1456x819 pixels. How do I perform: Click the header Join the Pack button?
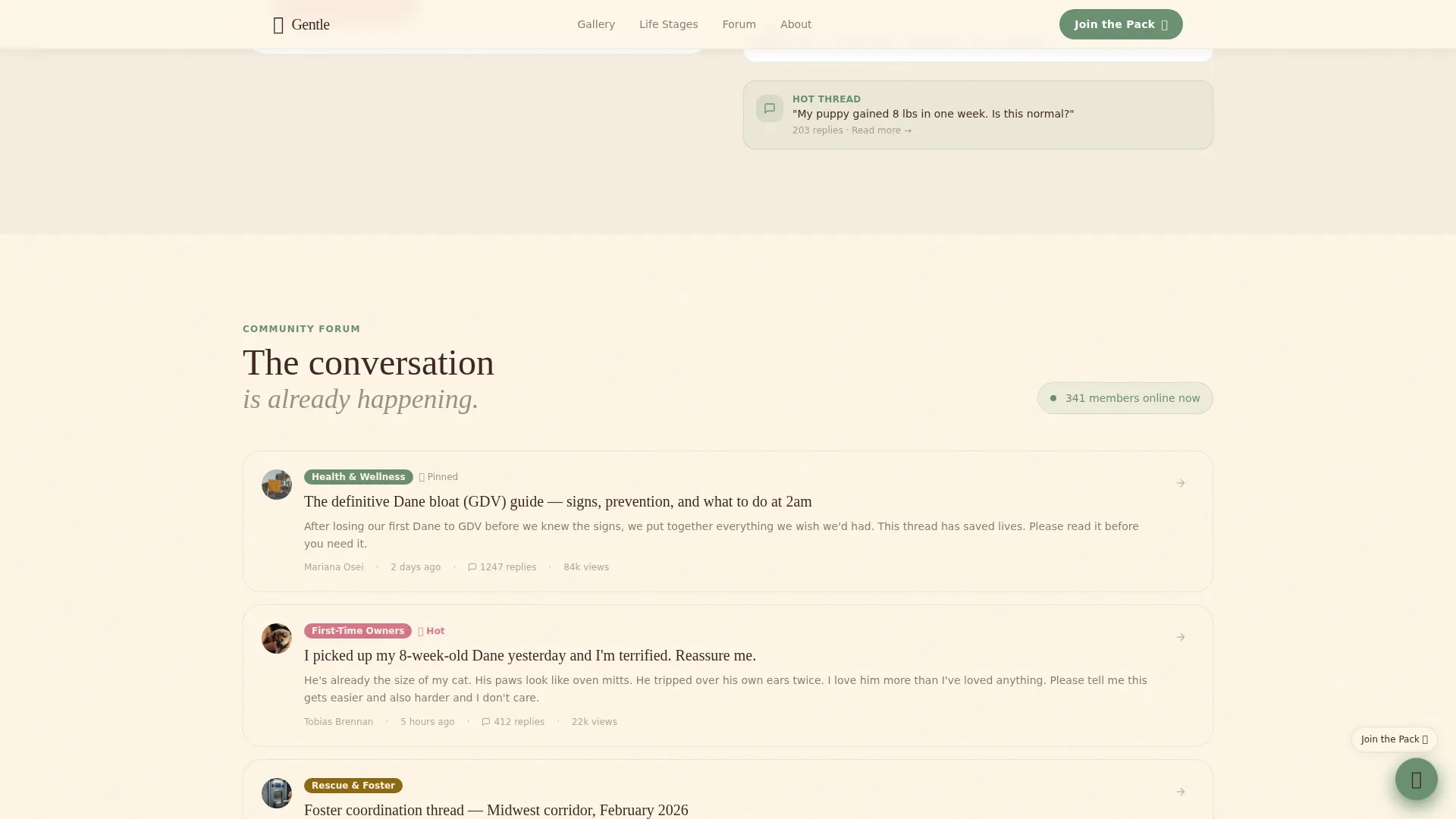click(x=1121, y=24)
